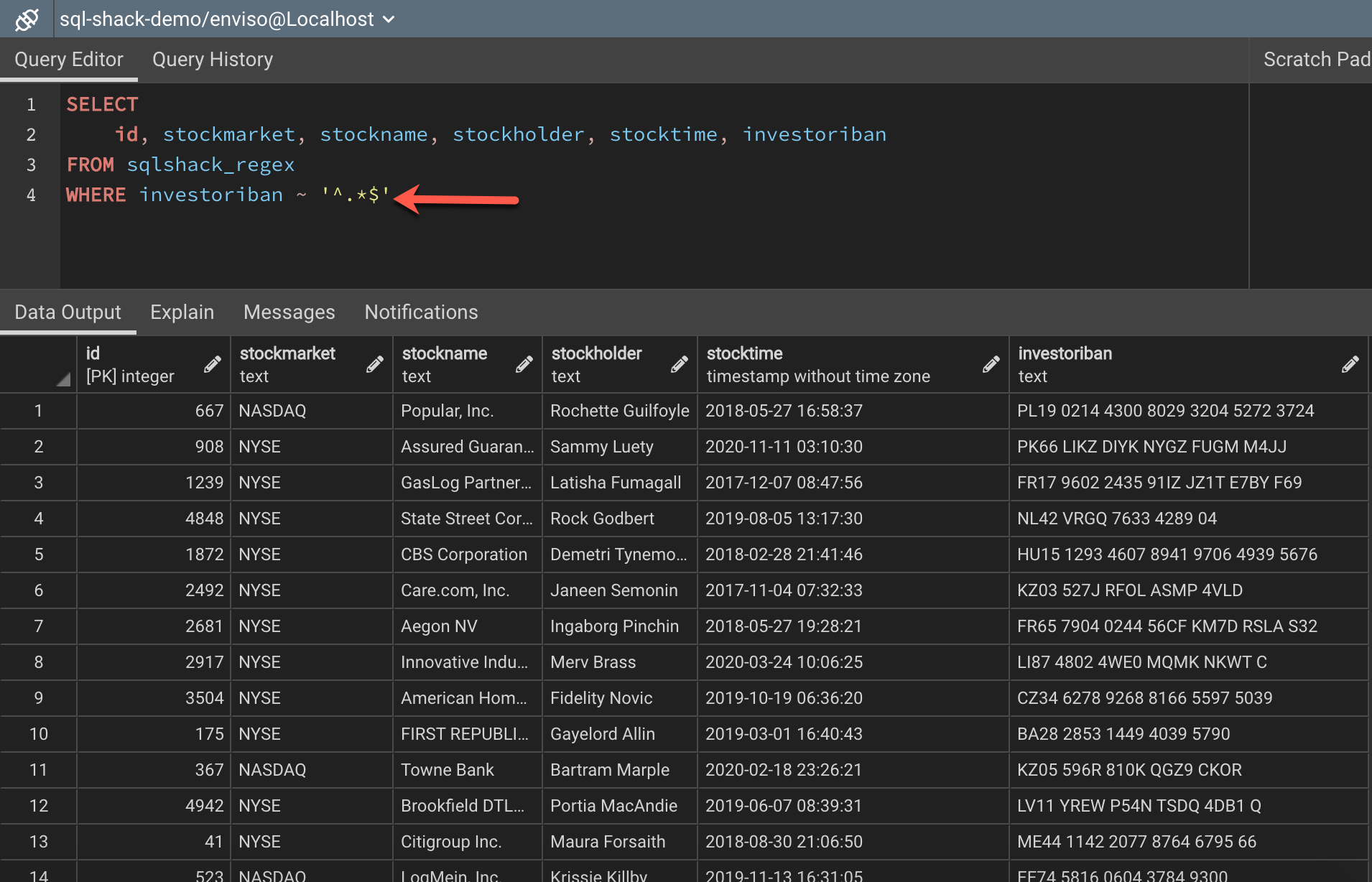Edit the stockname column via pencil icon
The width and height of the screenshot is (1372, 882).
point(522,364)
